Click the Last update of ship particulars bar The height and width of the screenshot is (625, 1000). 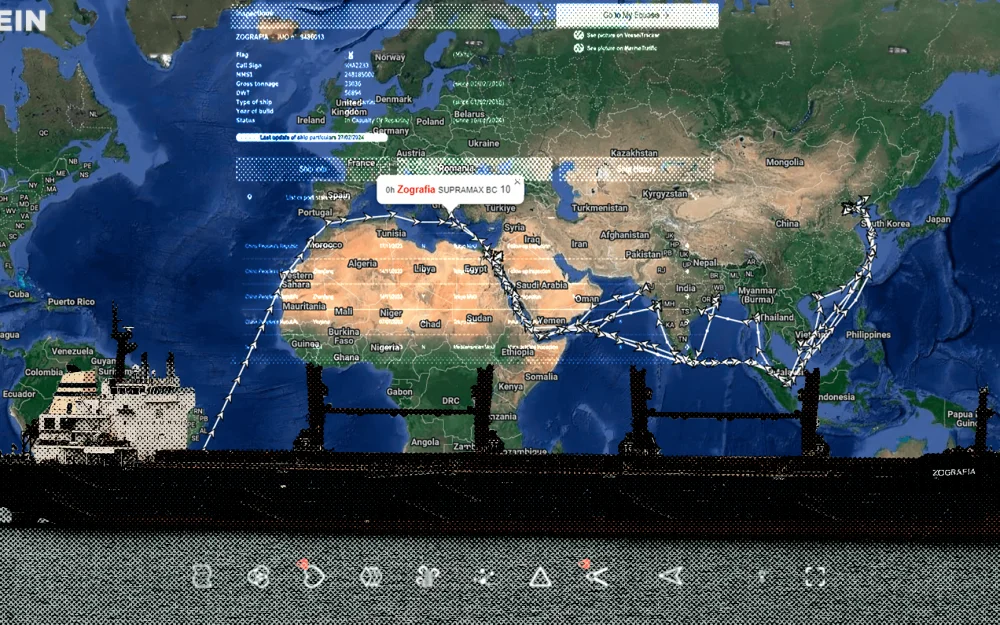pos(311,137)
